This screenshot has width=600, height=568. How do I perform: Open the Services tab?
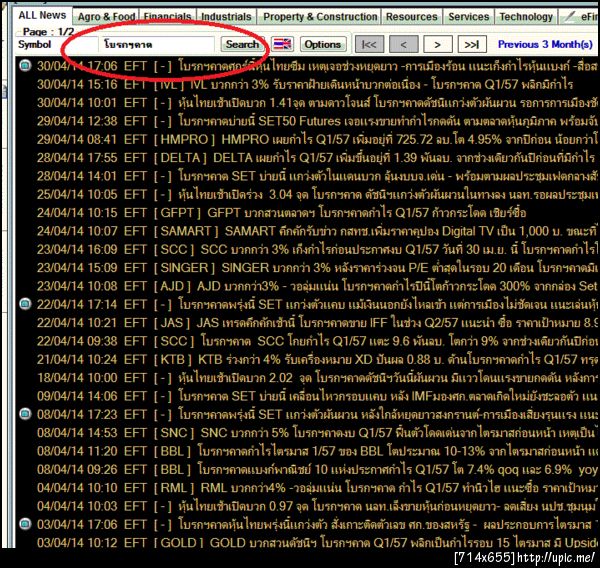pyautogui.click(x=469, y=17)
